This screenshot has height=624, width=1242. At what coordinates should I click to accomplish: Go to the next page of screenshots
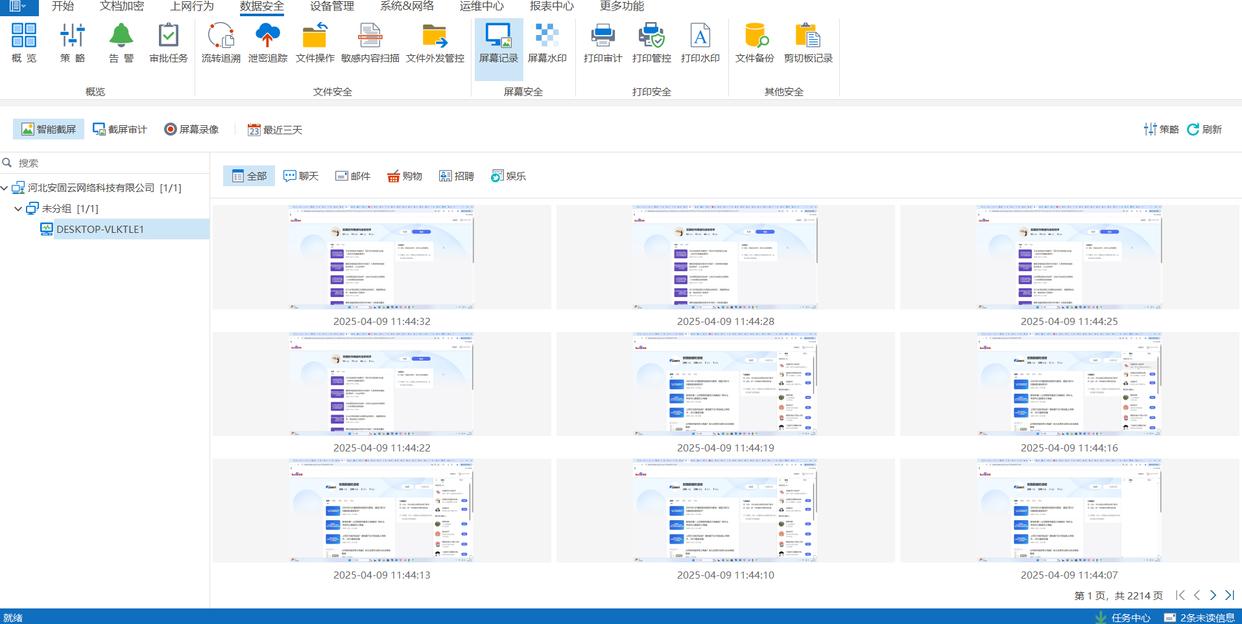[1213, 595]
